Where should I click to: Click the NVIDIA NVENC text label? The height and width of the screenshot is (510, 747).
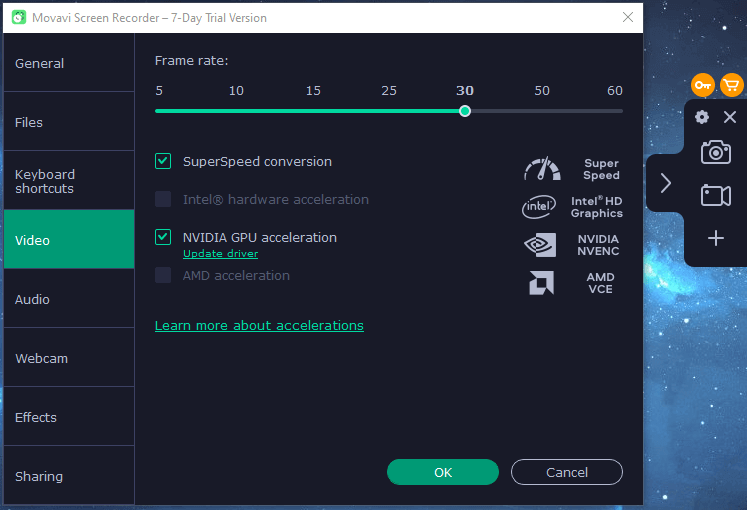point(598,245)
